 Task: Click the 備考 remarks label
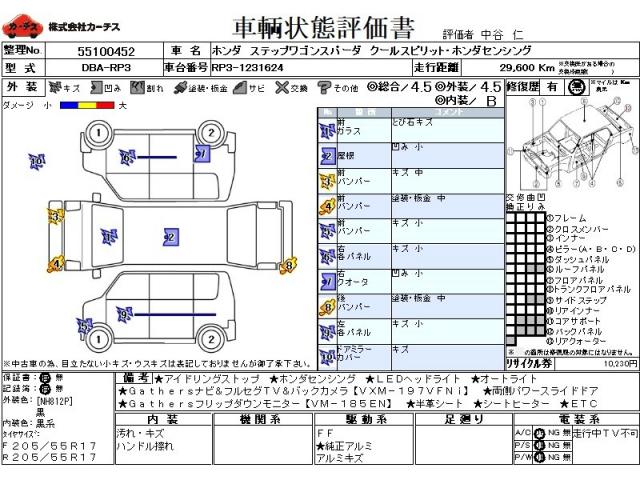tap(135, 378)
